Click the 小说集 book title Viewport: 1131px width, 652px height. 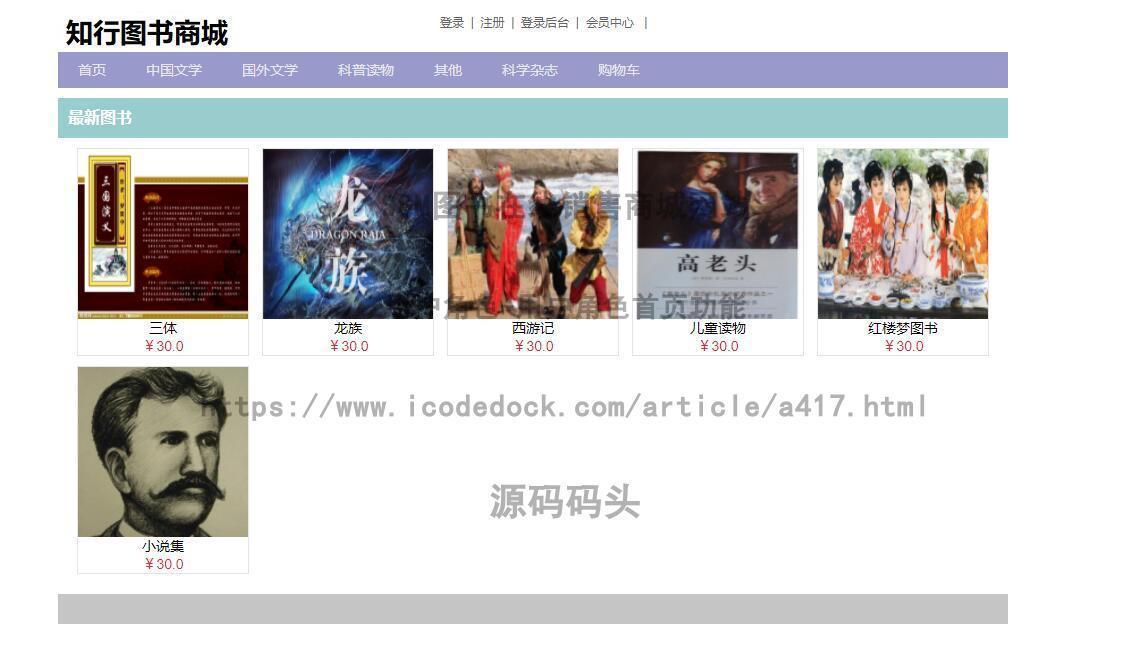coord(163,546)
